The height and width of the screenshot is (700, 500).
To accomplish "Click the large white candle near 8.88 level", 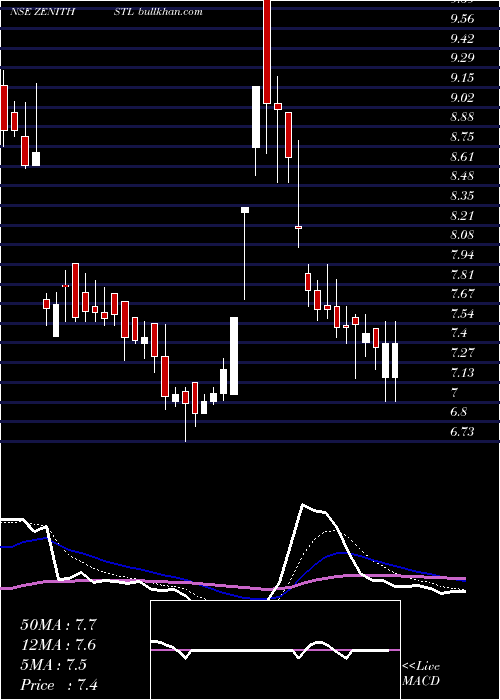I will click(256, 117).
